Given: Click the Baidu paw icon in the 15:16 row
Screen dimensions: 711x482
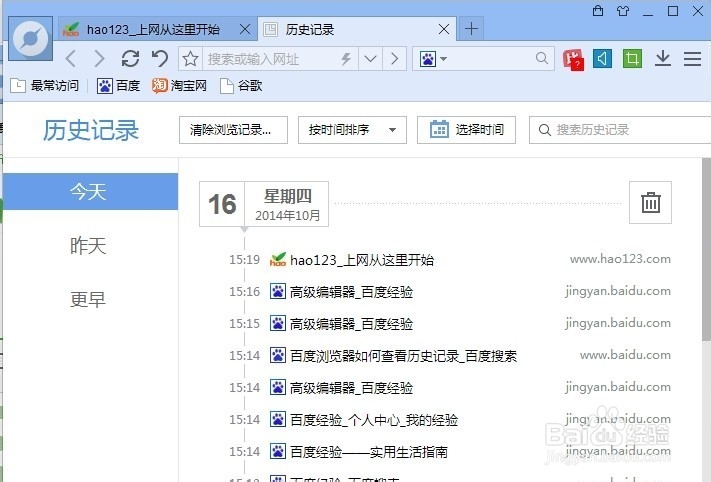Looking at the screenshot, I should [x=278, y=291].
